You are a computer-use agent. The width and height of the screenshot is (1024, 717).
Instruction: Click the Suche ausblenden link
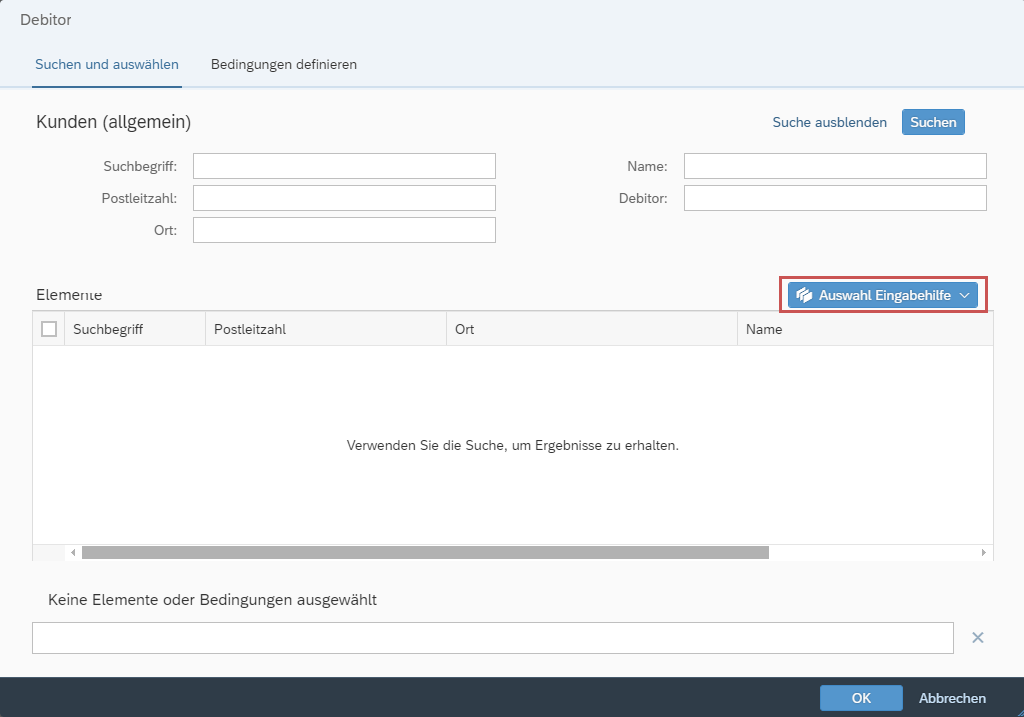pyautogui.click(x=829, y=122)
